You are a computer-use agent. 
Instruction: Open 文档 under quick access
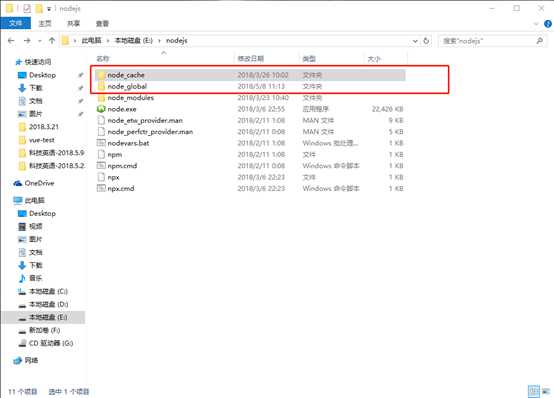pos(36,101)
